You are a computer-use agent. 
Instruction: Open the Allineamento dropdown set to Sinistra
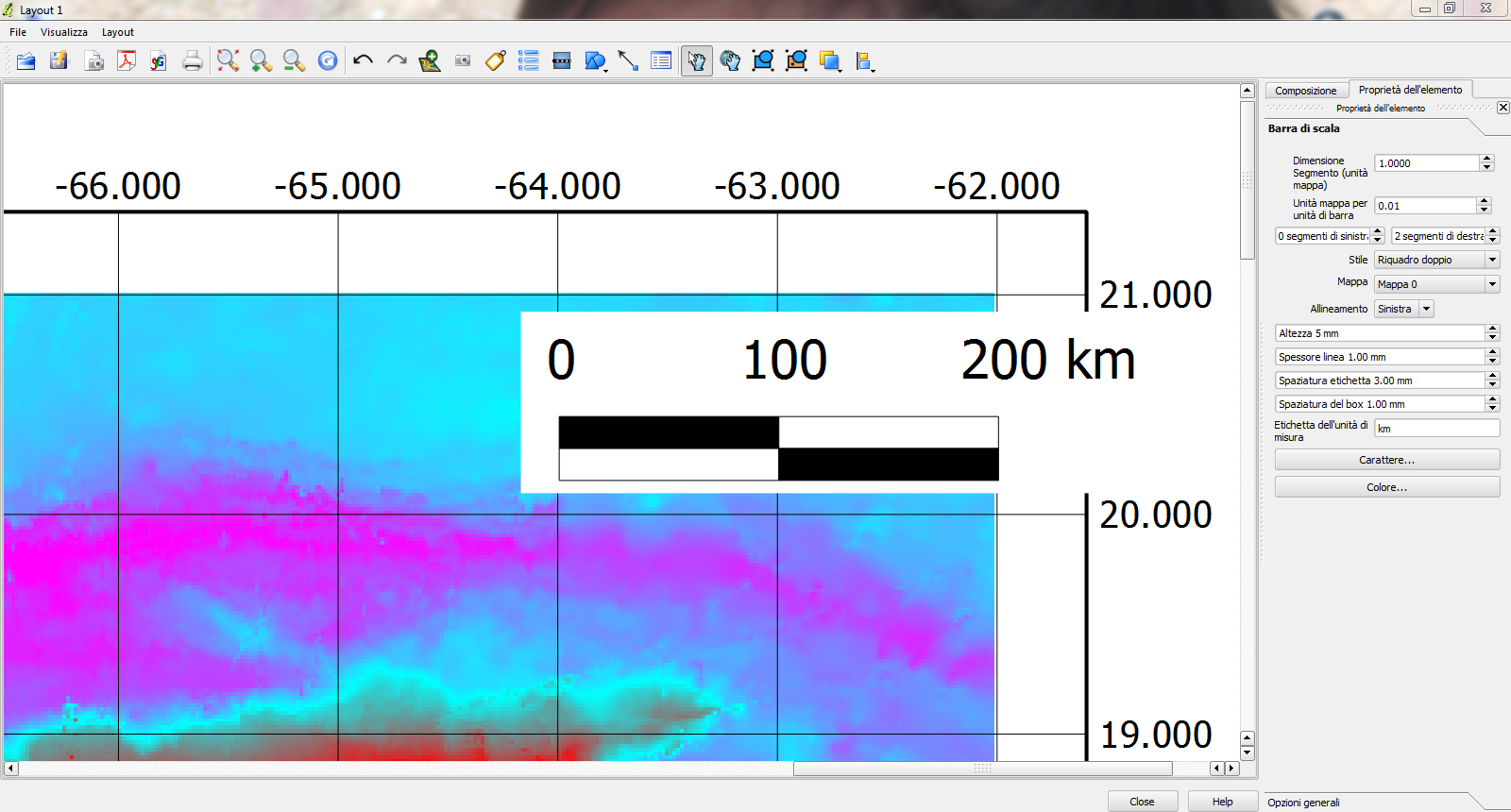[1403, 309]
